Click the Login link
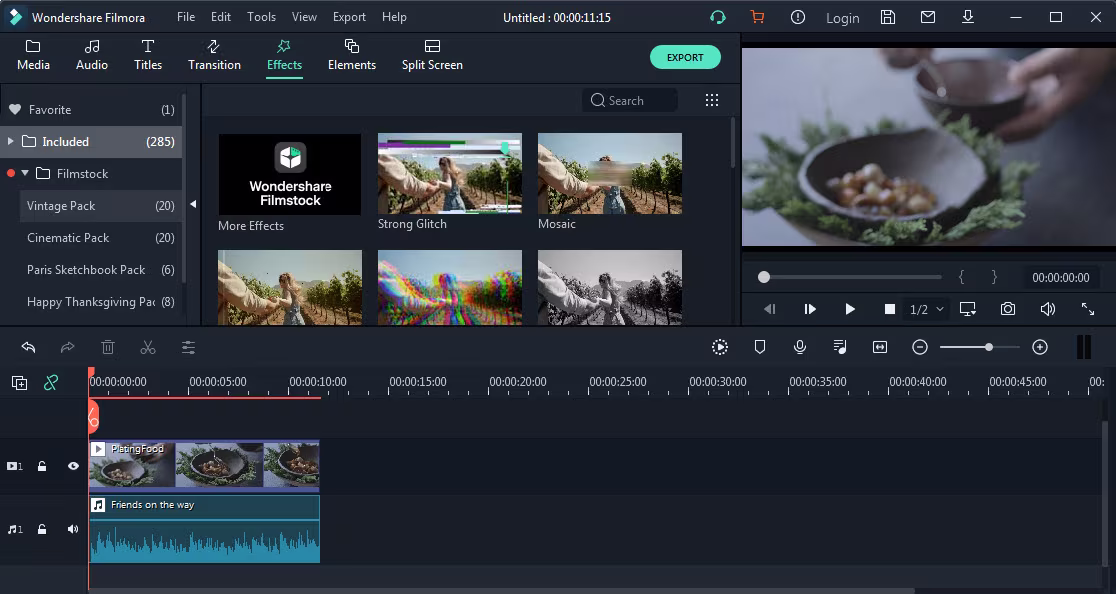Image resolution: width=1116 pixels, height=594 pixels. click(x=843, y=18)
